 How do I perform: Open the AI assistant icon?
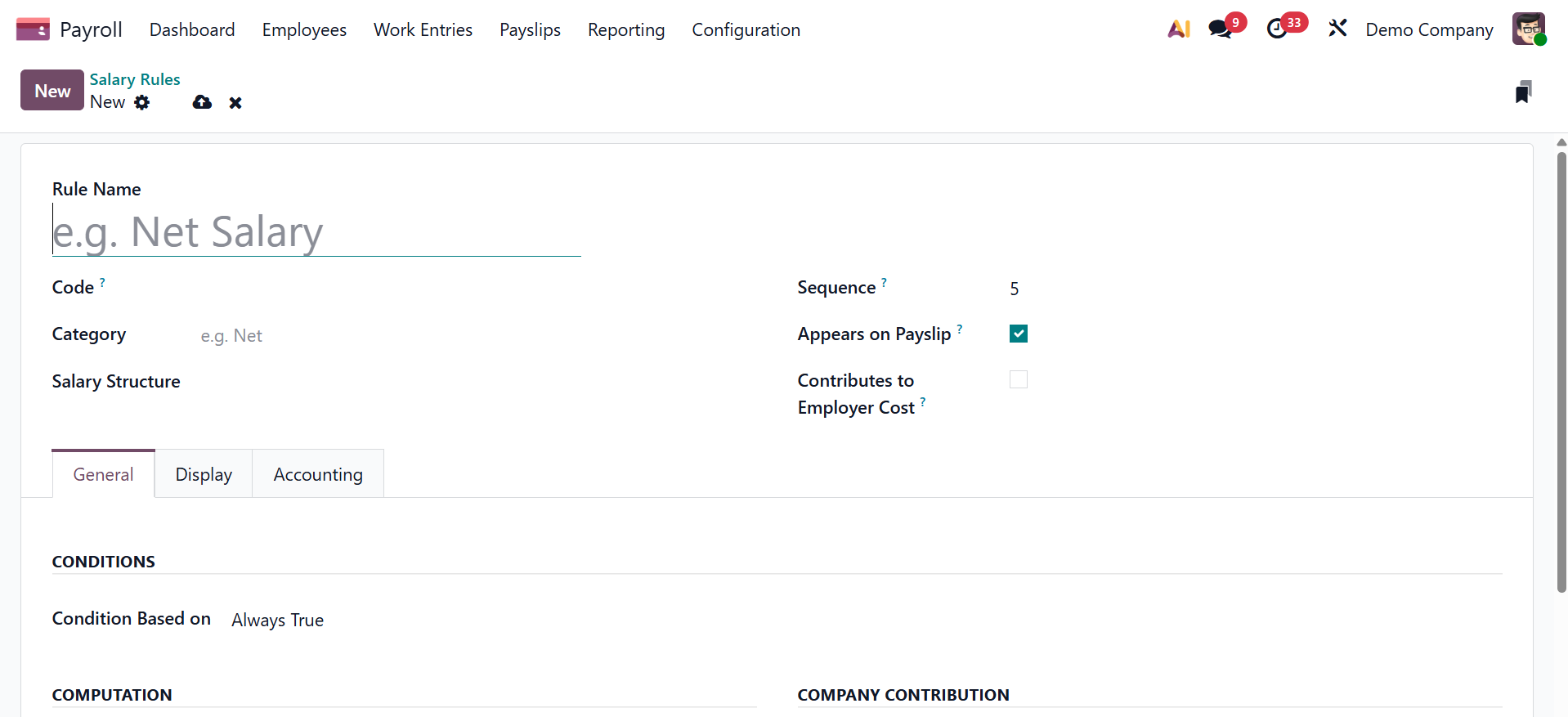(1178, 29)
